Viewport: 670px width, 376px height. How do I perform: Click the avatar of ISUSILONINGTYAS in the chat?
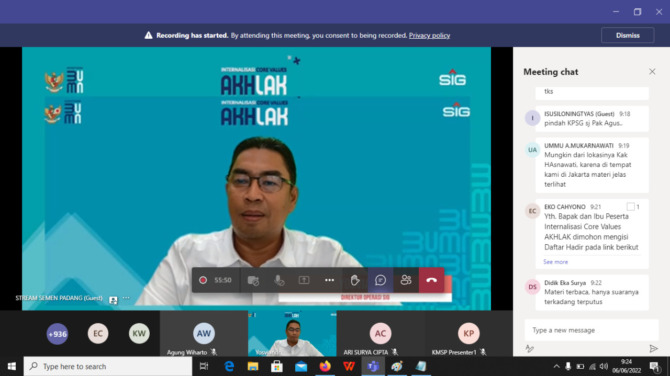click(532, 118)
